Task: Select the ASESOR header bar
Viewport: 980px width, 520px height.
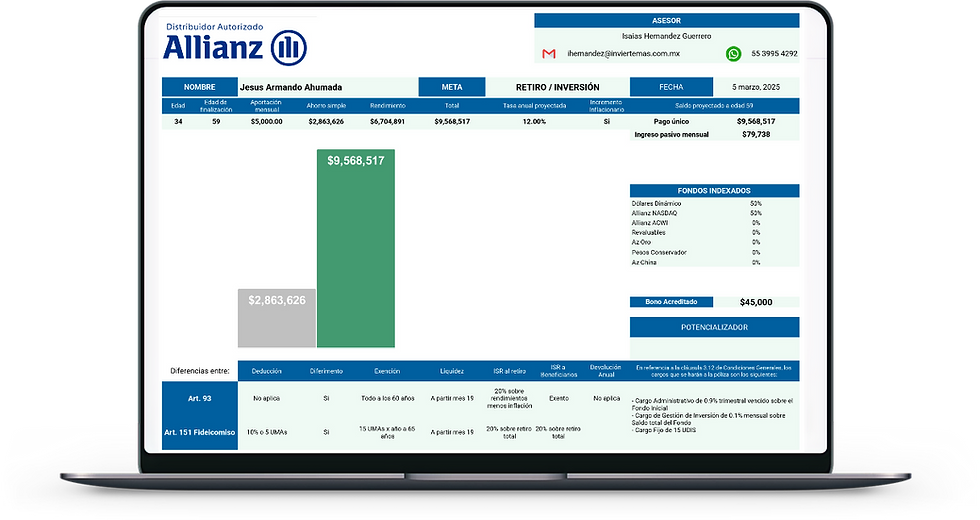Action: [666, 21]
